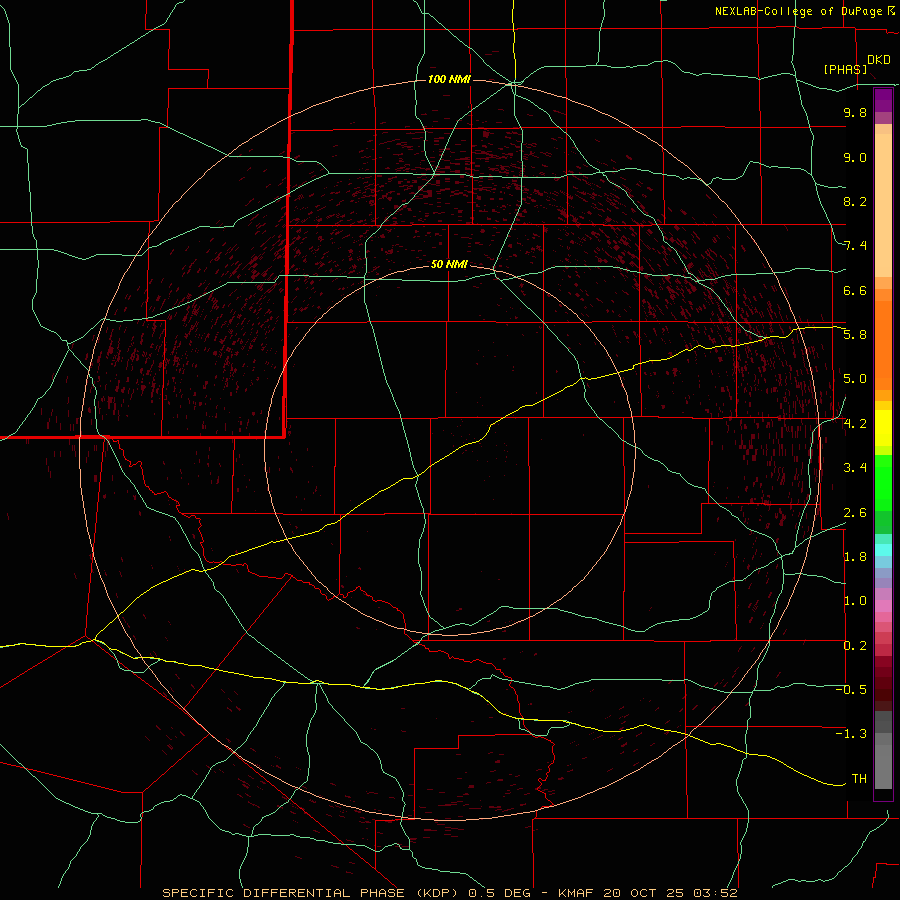Click the -1.3 scale value
The image size is (900, 900).
coord(851,734)
